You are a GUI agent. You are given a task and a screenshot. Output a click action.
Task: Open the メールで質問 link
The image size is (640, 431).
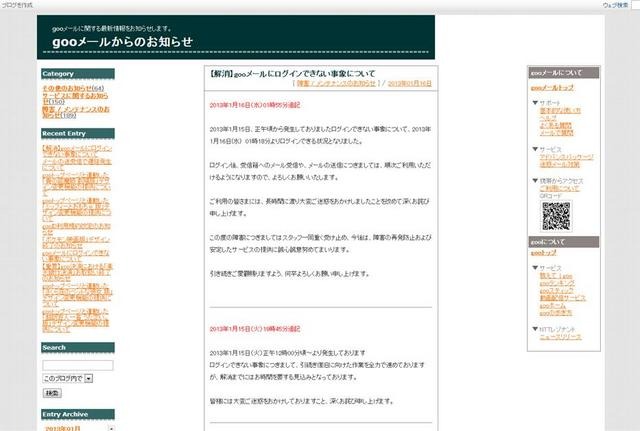(556, 133)
